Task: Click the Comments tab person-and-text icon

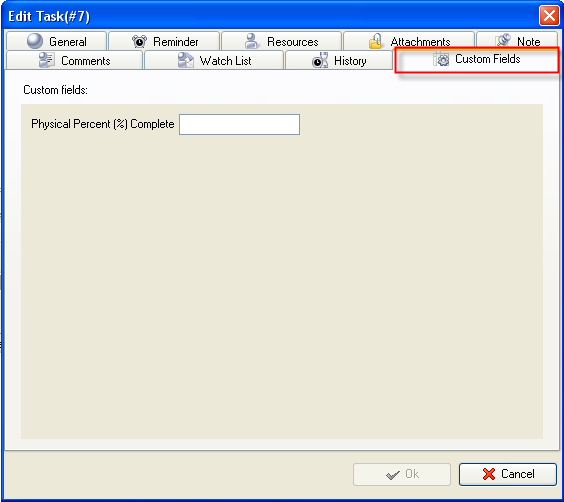Action: coord(47,60)
